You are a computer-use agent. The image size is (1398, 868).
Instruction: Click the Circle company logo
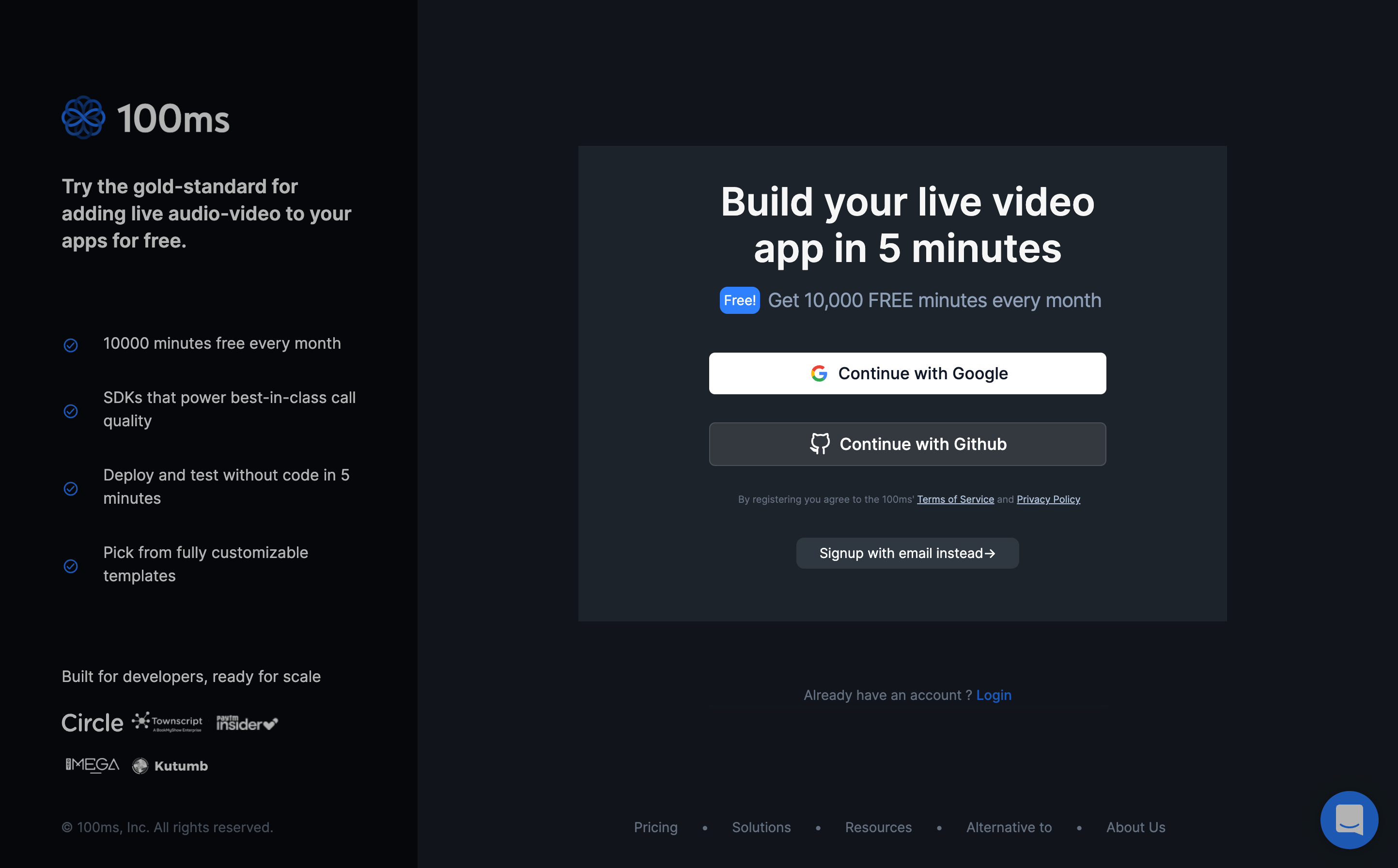coord(93,723)
